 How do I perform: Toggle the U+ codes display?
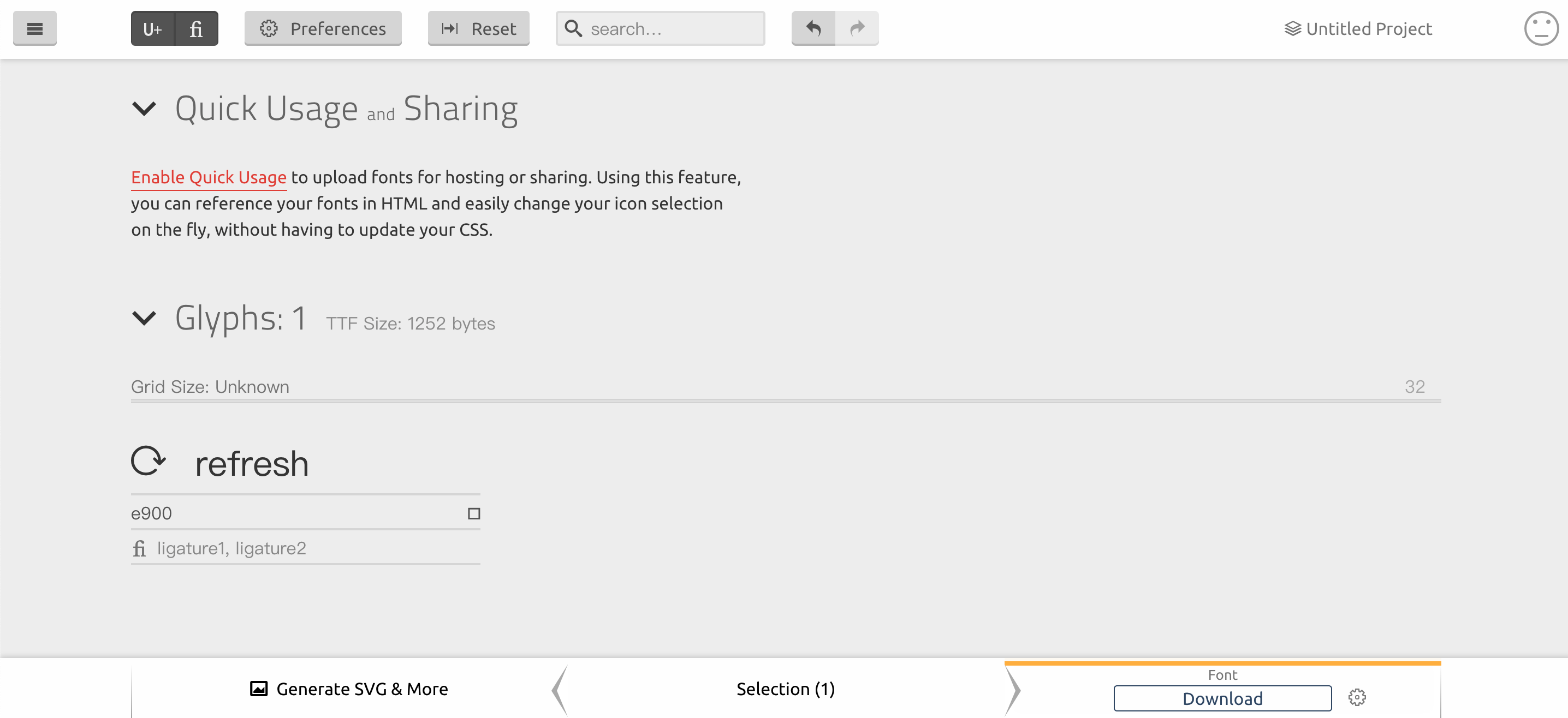152,28
